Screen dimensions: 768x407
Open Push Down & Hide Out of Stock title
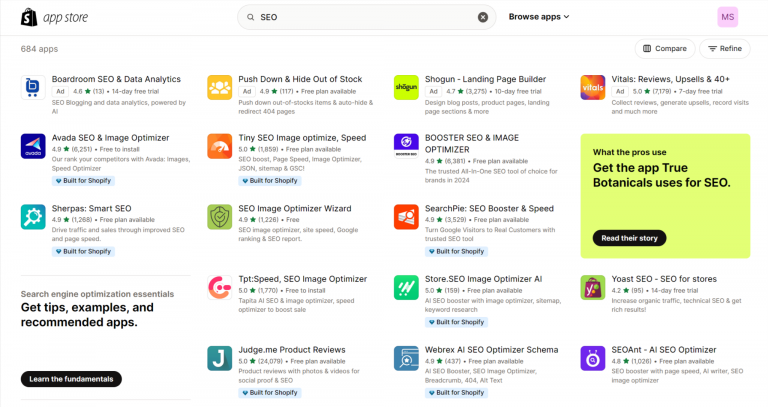300,79
